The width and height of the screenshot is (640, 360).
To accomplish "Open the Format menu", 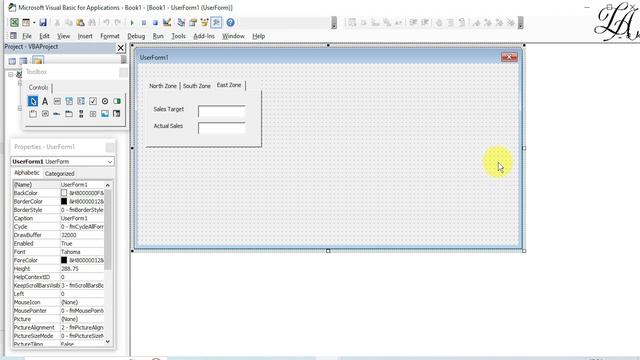I will 110,36.
